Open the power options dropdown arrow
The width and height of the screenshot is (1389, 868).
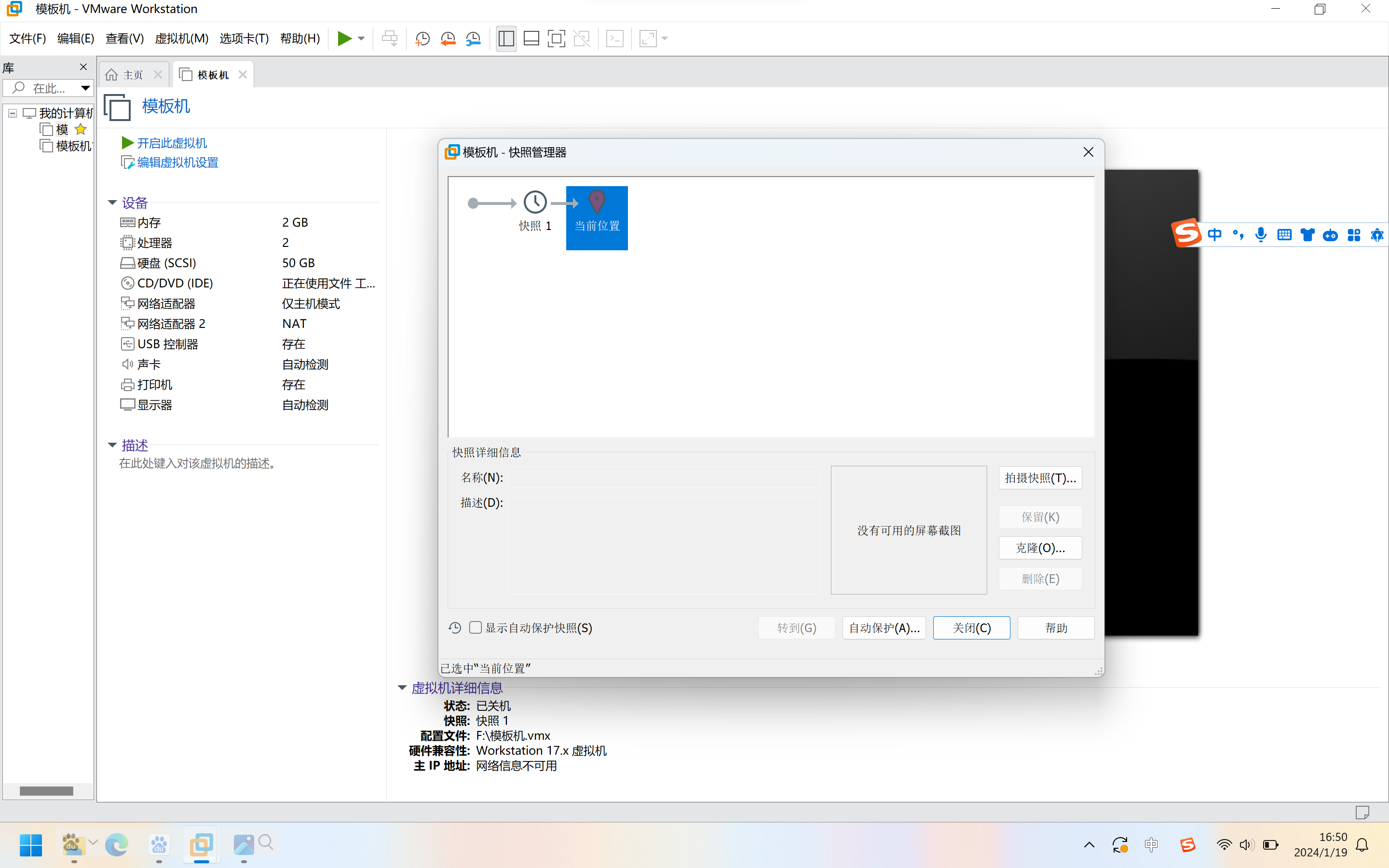tap(361, 39)
